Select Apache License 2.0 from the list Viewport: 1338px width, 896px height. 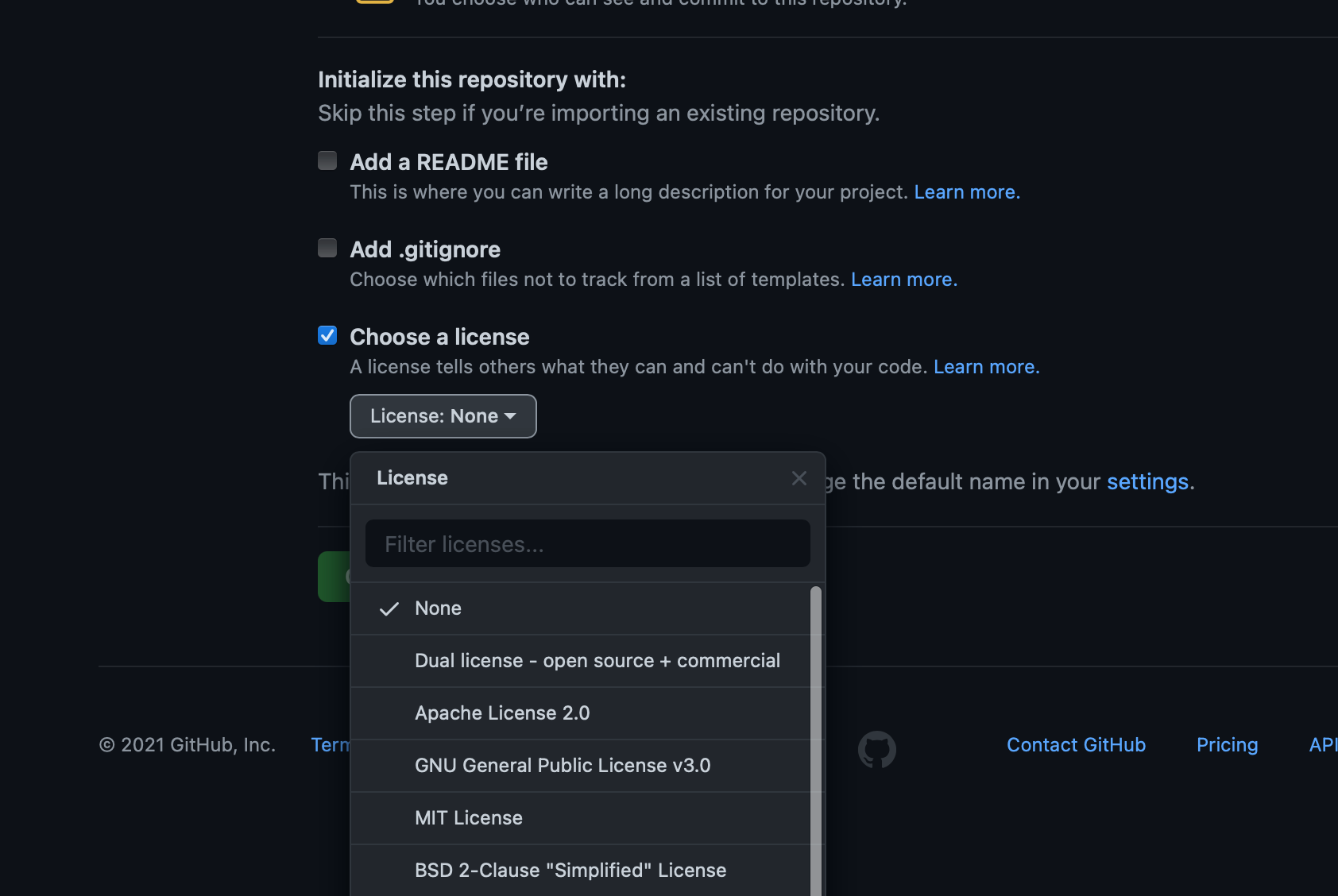(x=502, y=713)
